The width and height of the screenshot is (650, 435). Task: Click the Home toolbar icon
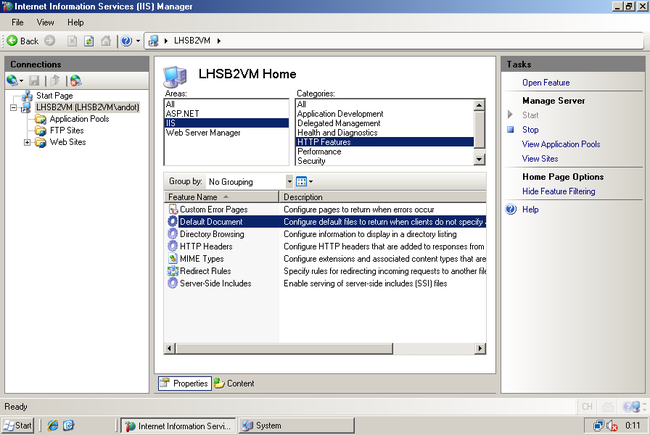coord(106,41)
